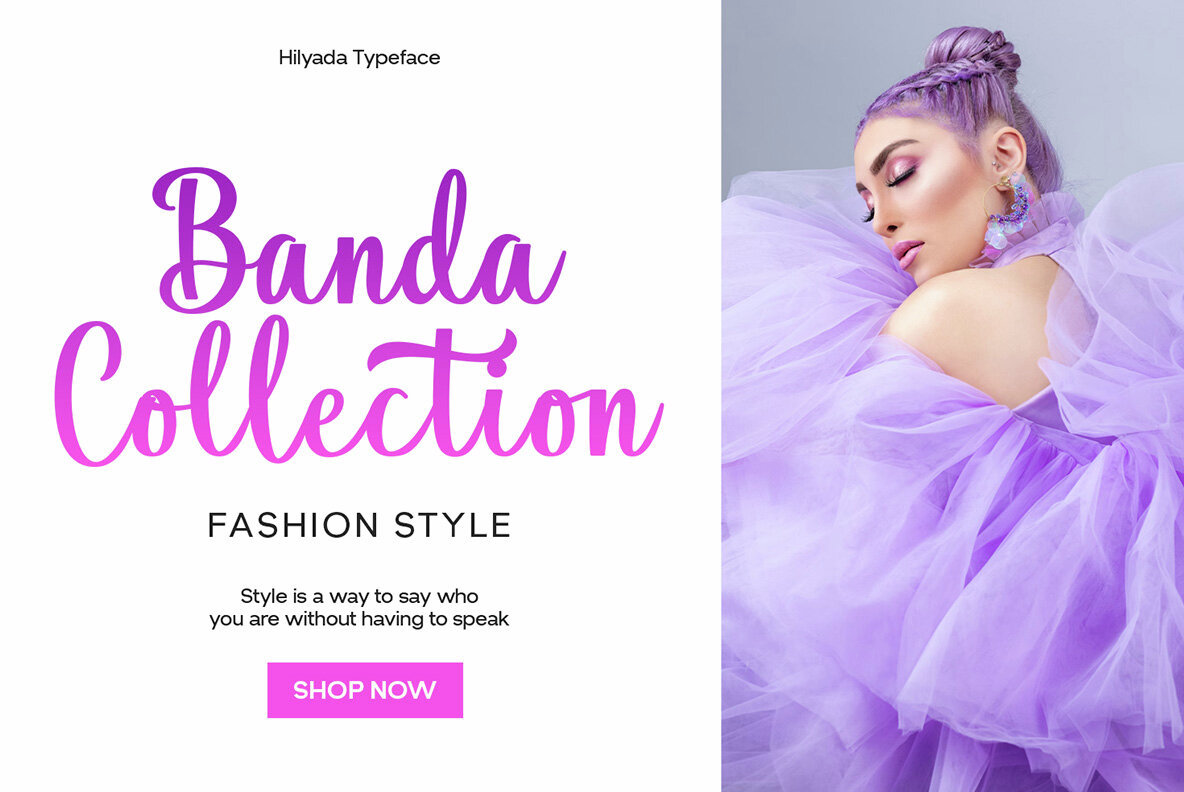Select the FASHION STYLE subtitle text

pyautogui.click(x=359, y=525)
